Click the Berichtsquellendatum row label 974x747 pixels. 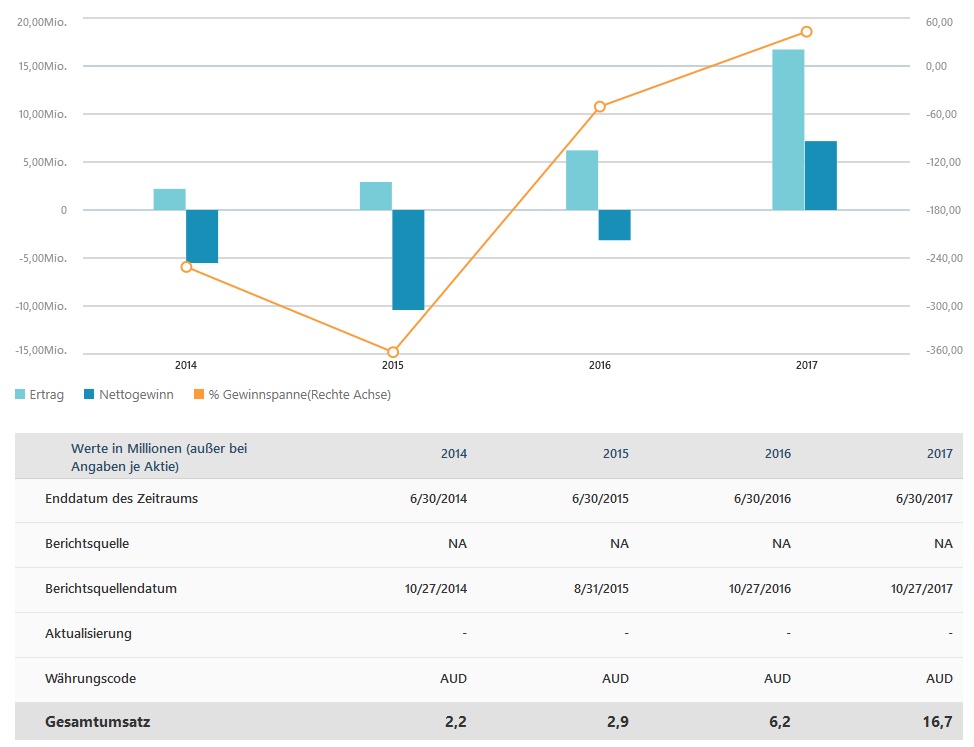tap(111, 588)
